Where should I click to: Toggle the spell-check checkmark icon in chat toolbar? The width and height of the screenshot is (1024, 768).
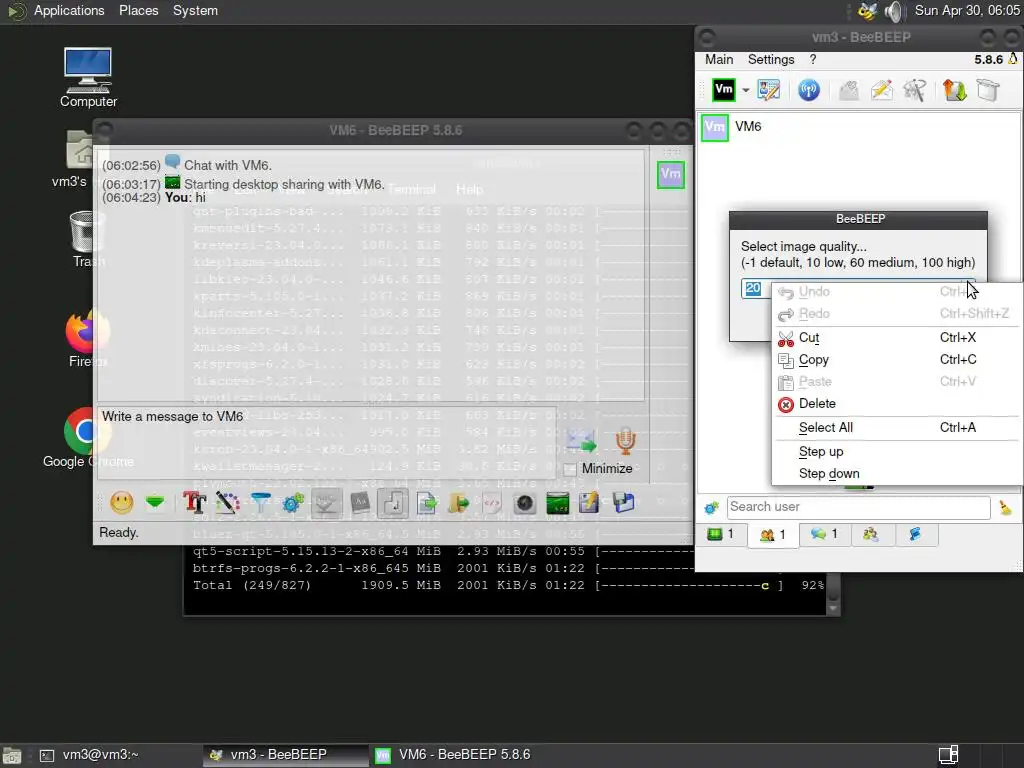(x=327, y=504)
